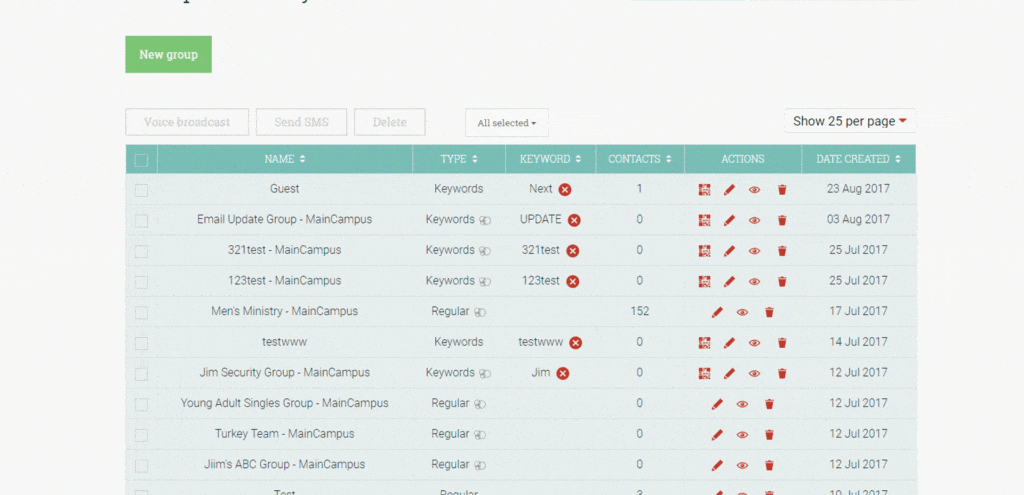The width and height of the screenshot is (1024, 495).
Task: Delete the Guest group
Action: (x=782, y=189)
